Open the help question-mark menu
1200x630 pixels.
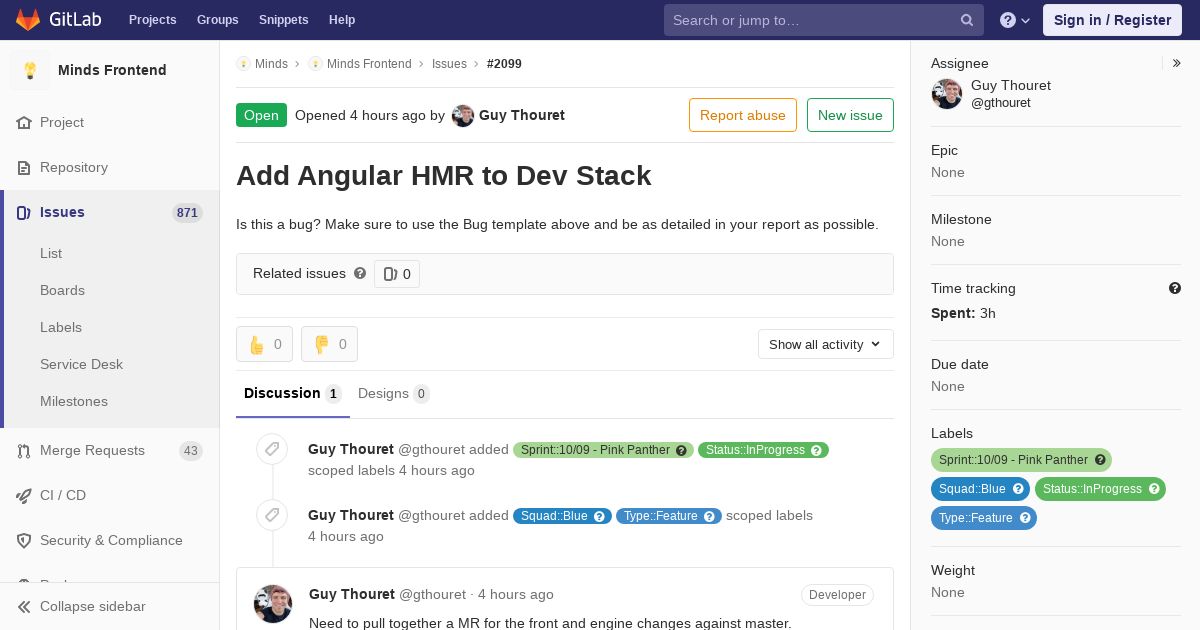click(x=1015, y=20)
